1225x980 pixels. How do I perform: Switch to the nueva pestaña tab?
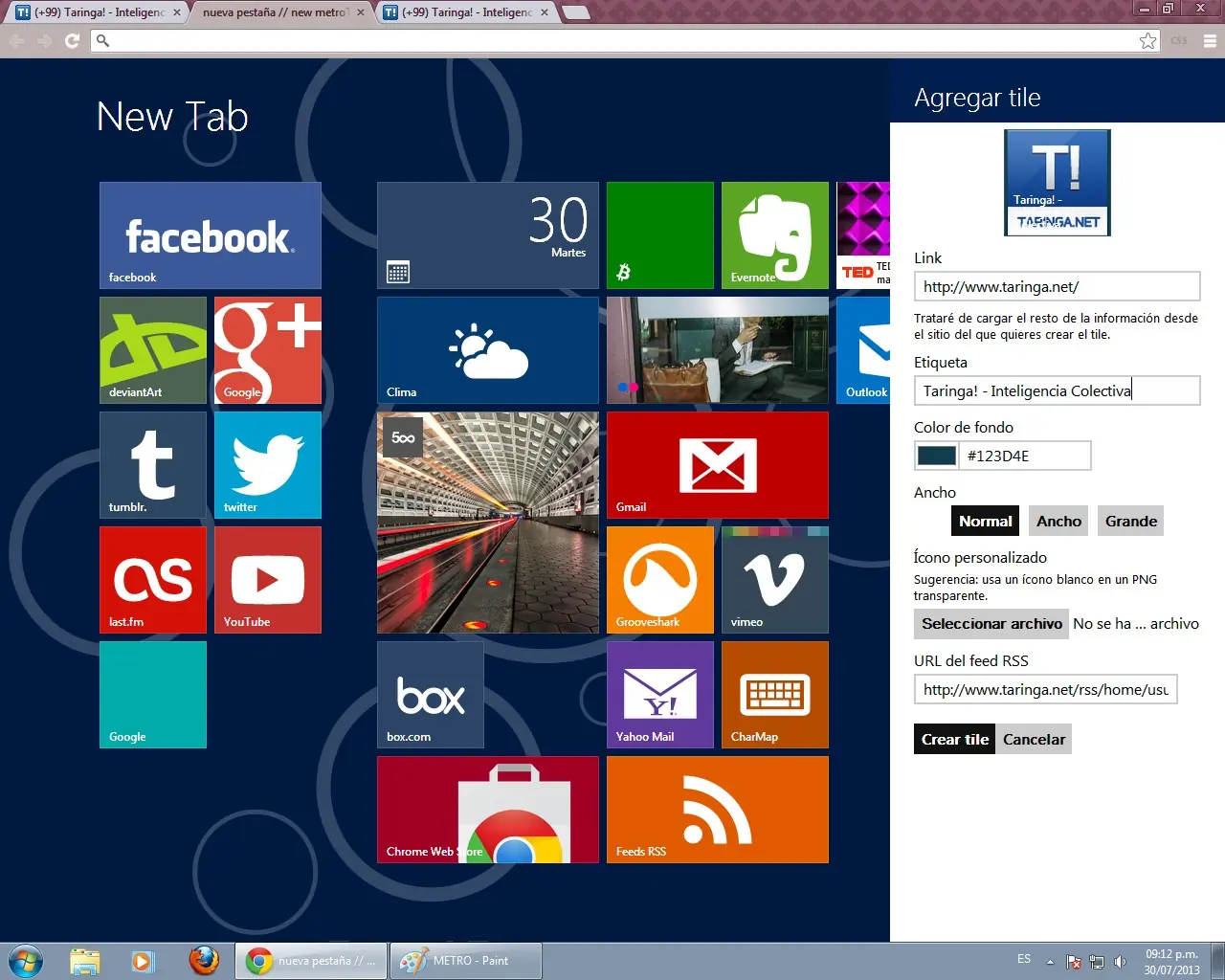275,12
